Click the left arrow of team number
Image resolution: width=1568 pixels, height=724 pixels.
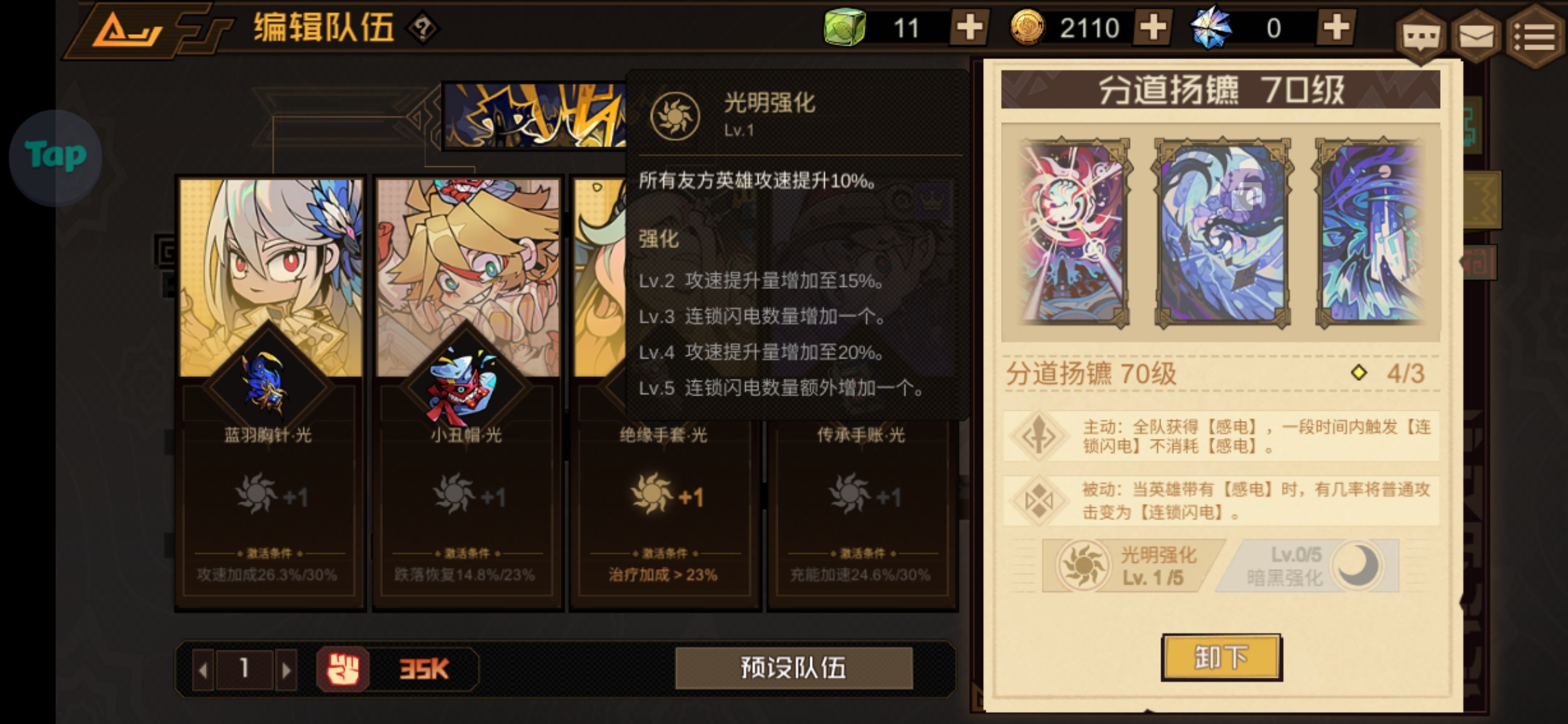(x=203, y=669)
